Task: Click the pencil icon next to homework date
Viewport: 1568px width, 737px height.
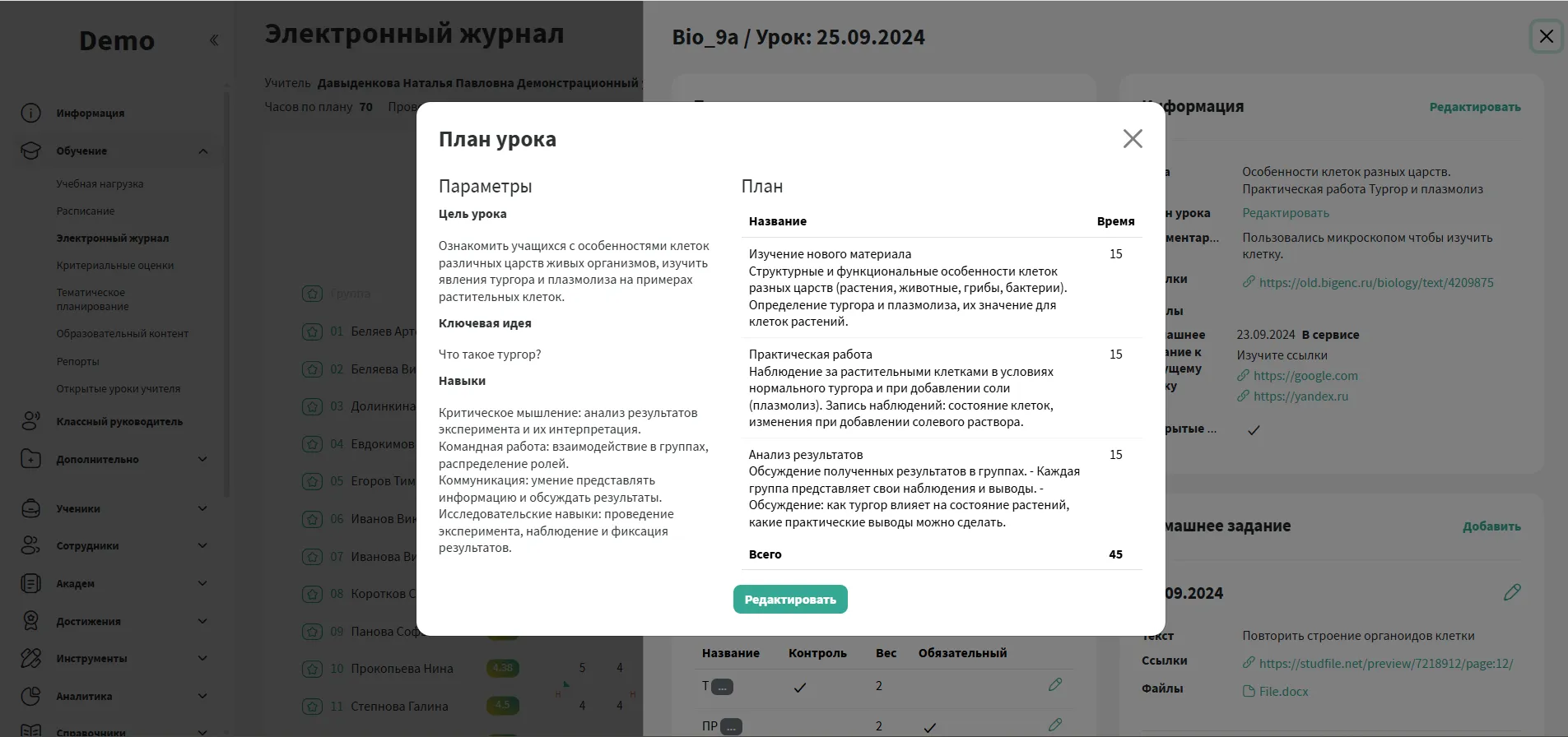Action: 1511,593
